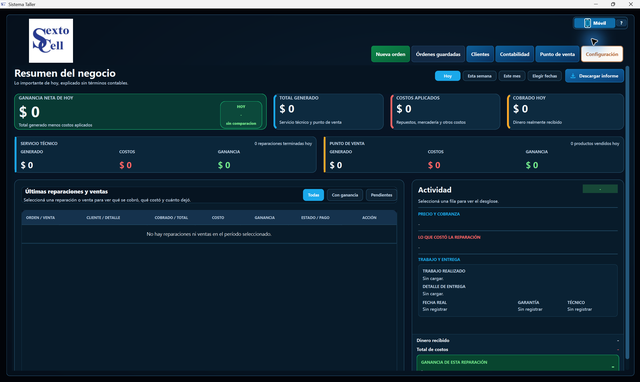Screen dimensions: 640x382
Task: Open the Configuración section
Action: coord(602,54)
